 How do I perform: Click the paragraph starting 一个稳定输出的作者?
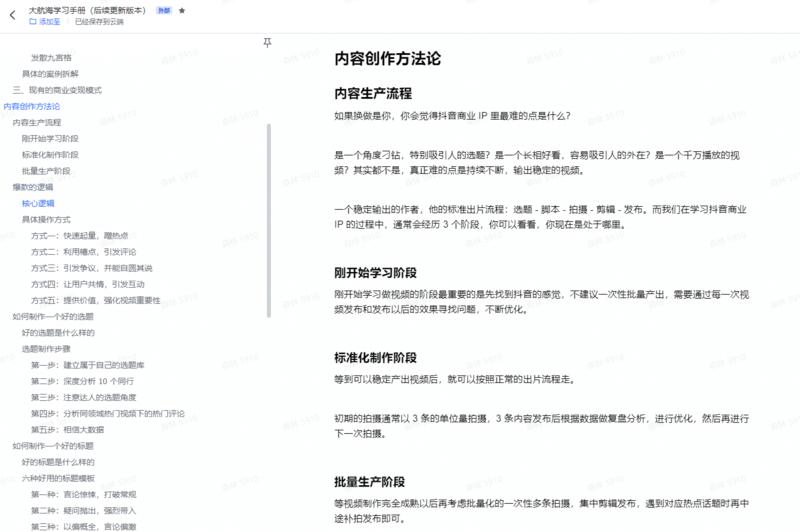pos(540,217)
